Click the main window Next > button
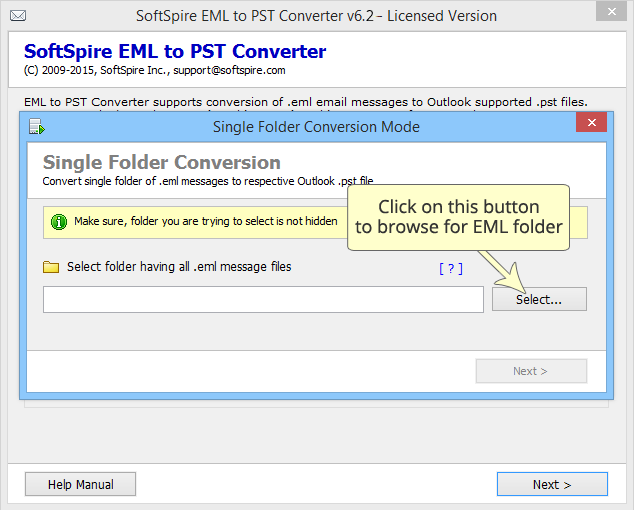The width and height of the screenshot is (634, 510). coord(552,484)
